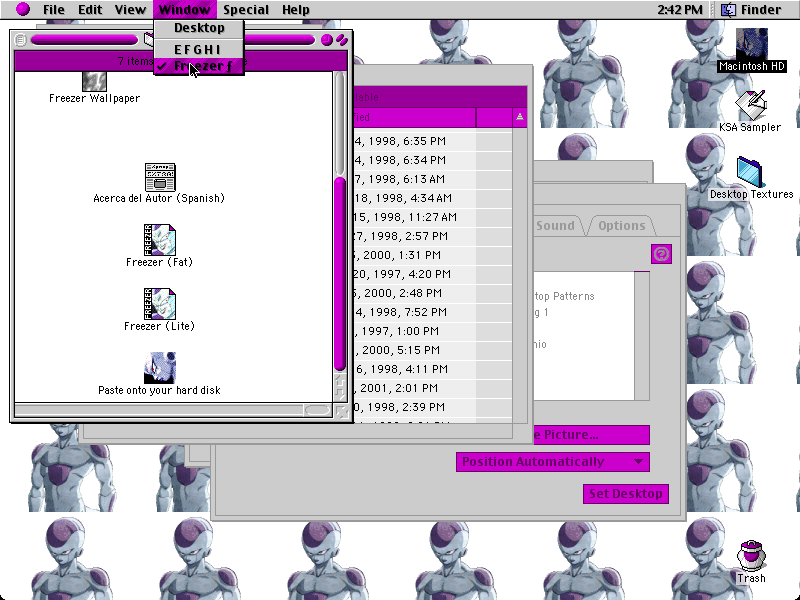Viewport: 800px width, 600px height.
Task: Select the row dated 1998, 6:13 AM
Action: [x=433, y=179]
